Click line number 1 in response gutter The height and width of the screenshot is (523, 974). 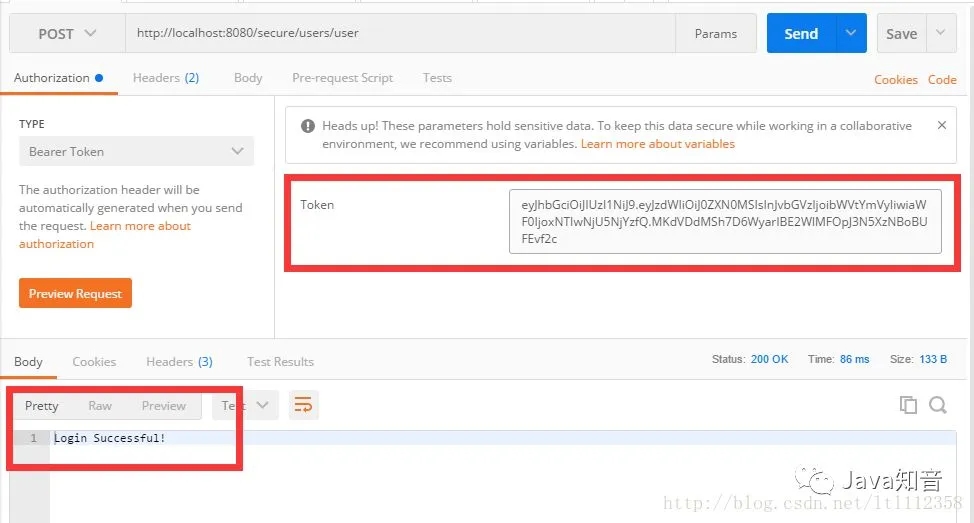34,438
